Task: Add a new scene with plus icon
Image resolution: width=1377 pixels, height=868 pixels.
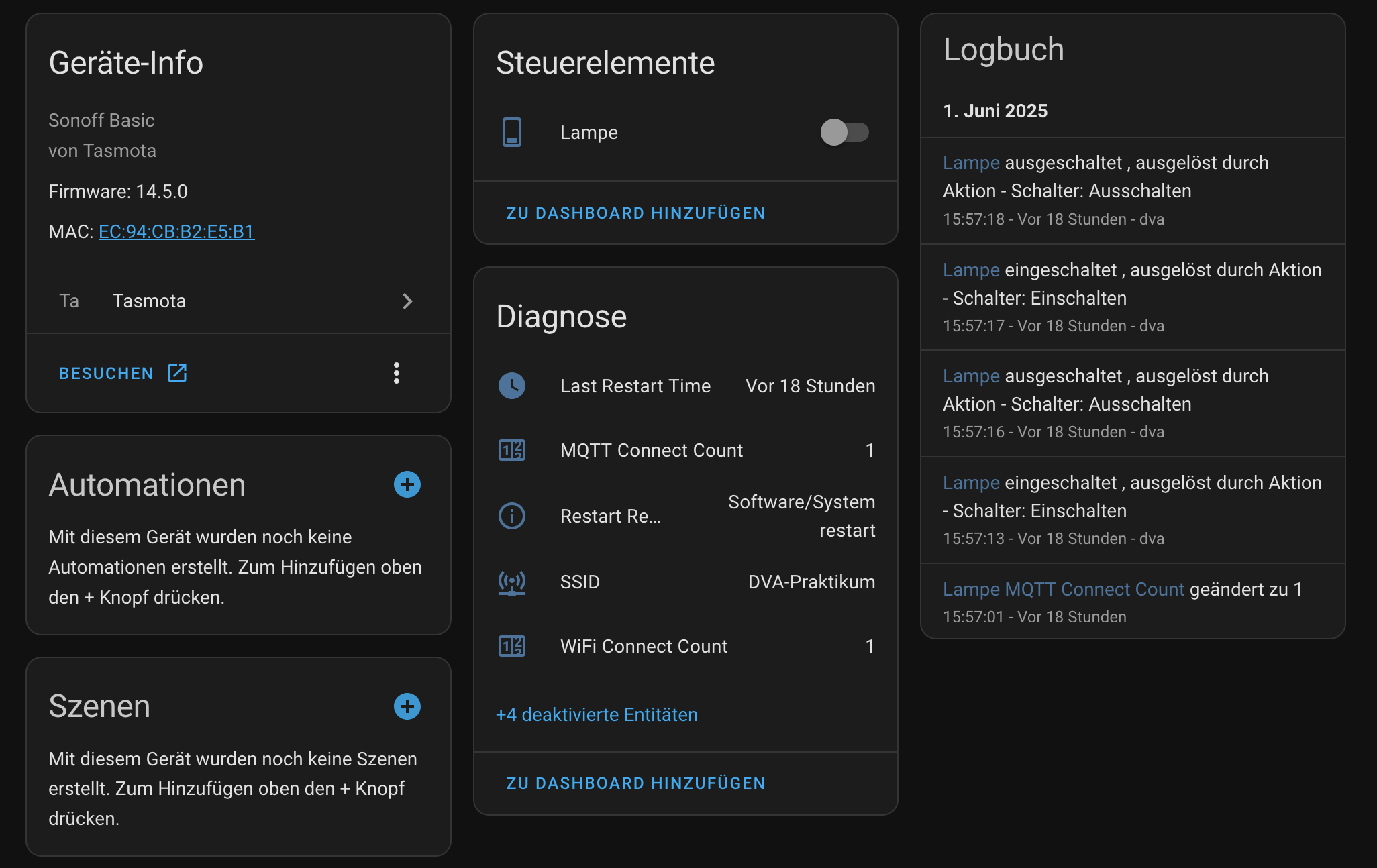Action: 407,706
